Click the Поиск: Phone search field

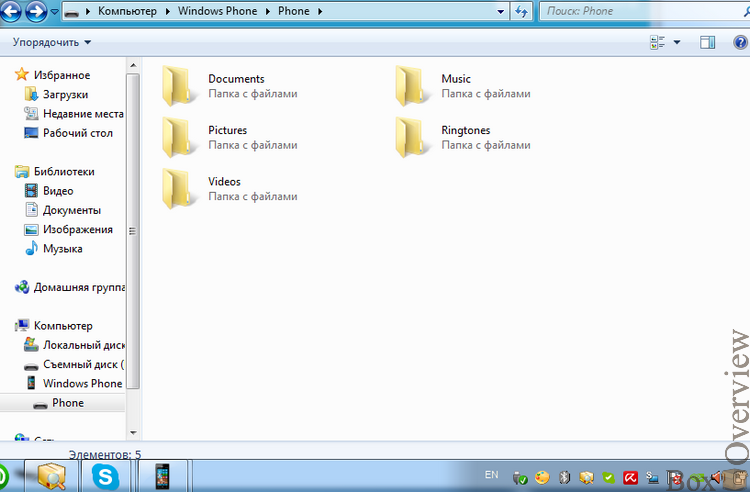(643, 11)
